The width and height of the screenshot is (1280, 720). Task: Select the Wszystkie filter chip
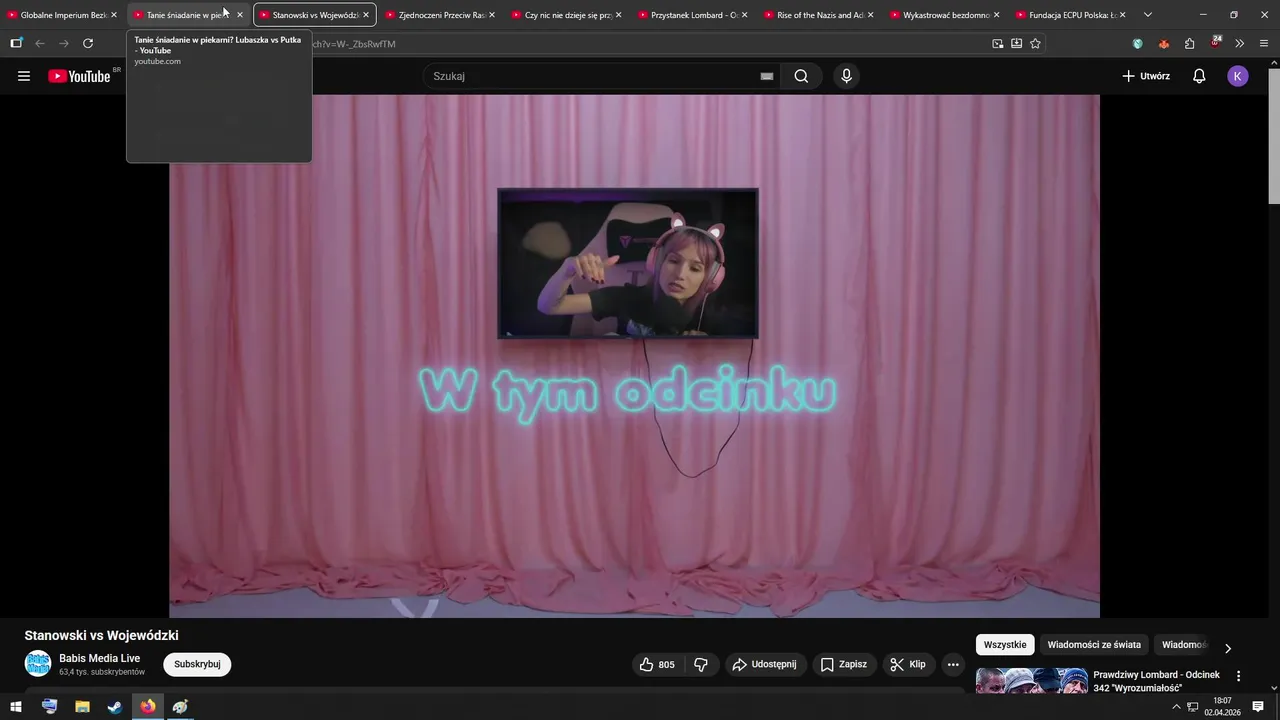coord(1005,645)
